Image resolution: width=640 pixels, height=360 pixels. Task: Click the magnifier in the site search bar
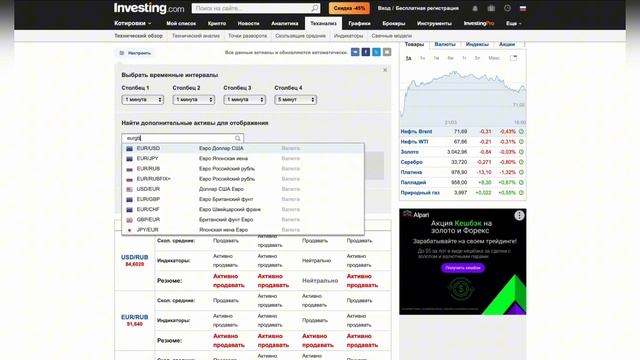[315, 8]
